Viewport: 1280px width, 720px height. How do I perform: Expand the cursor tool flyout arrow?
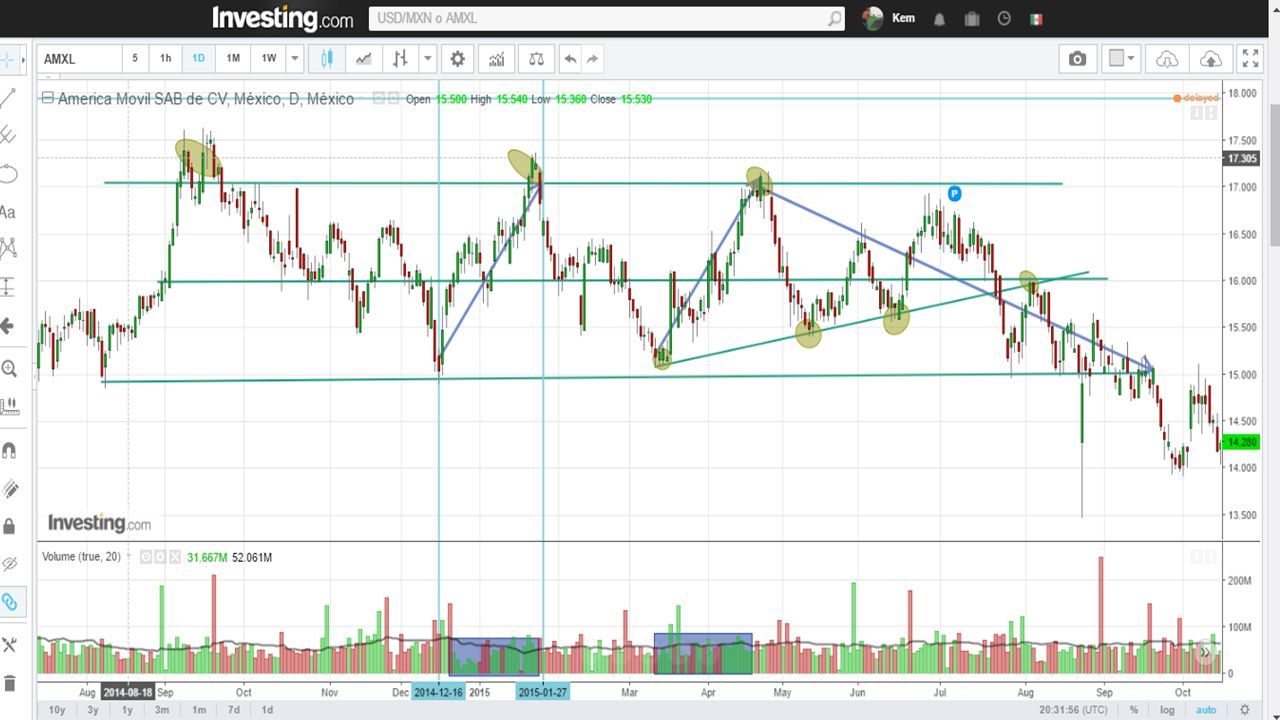(24, 60)
